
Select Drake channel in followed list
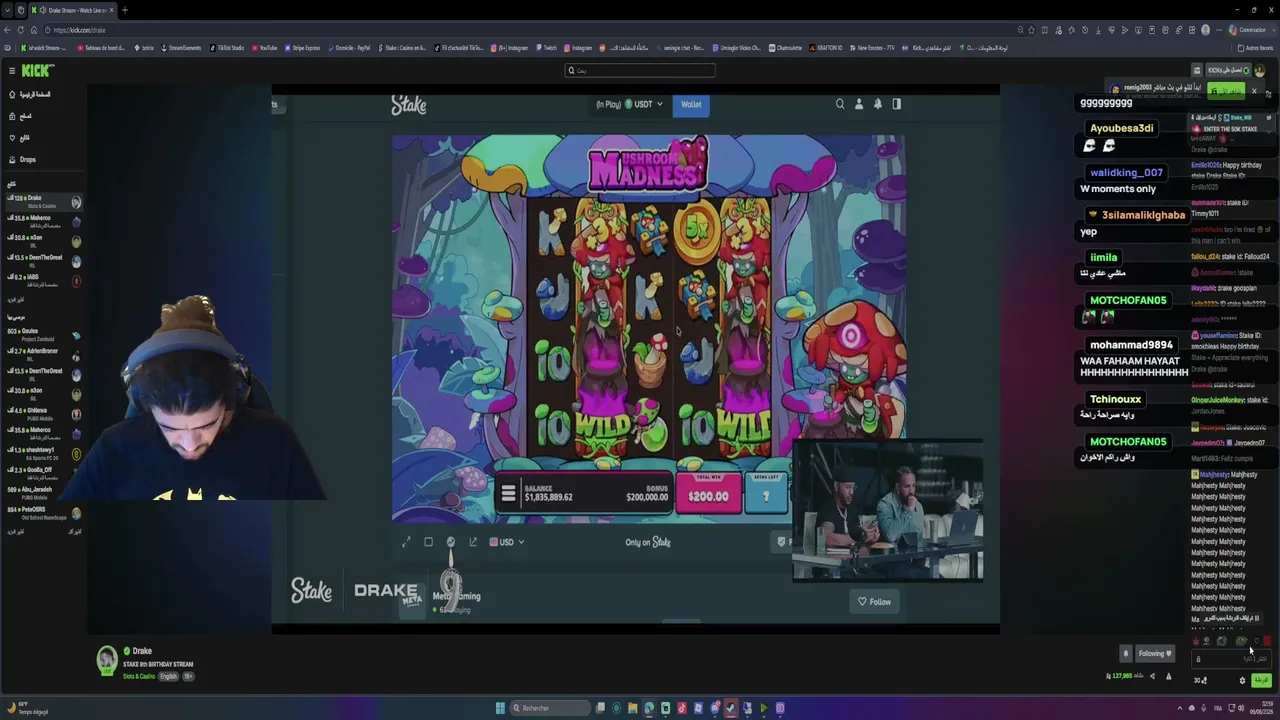click(x=44, y=202)
